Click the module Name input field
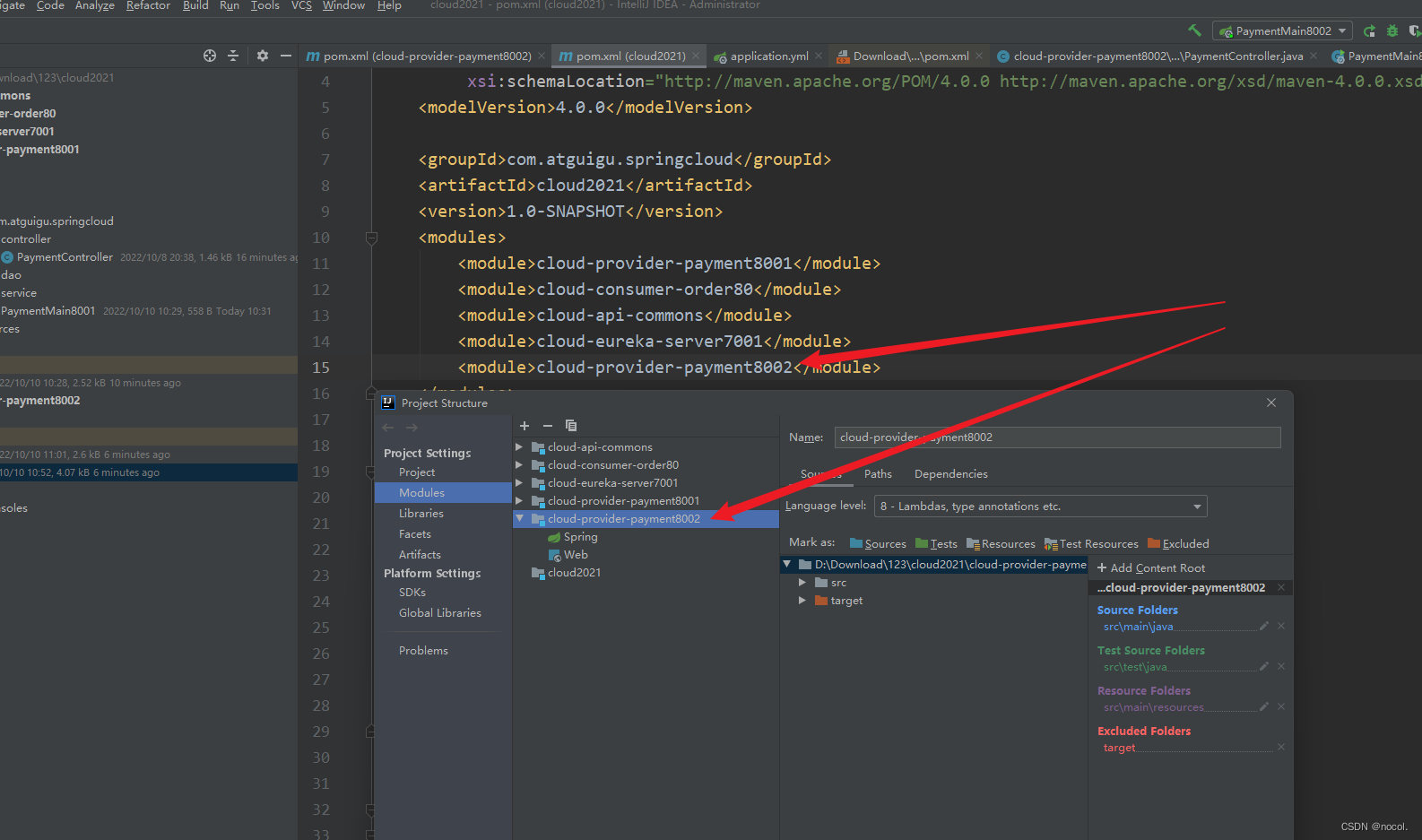 (1057, 437)
